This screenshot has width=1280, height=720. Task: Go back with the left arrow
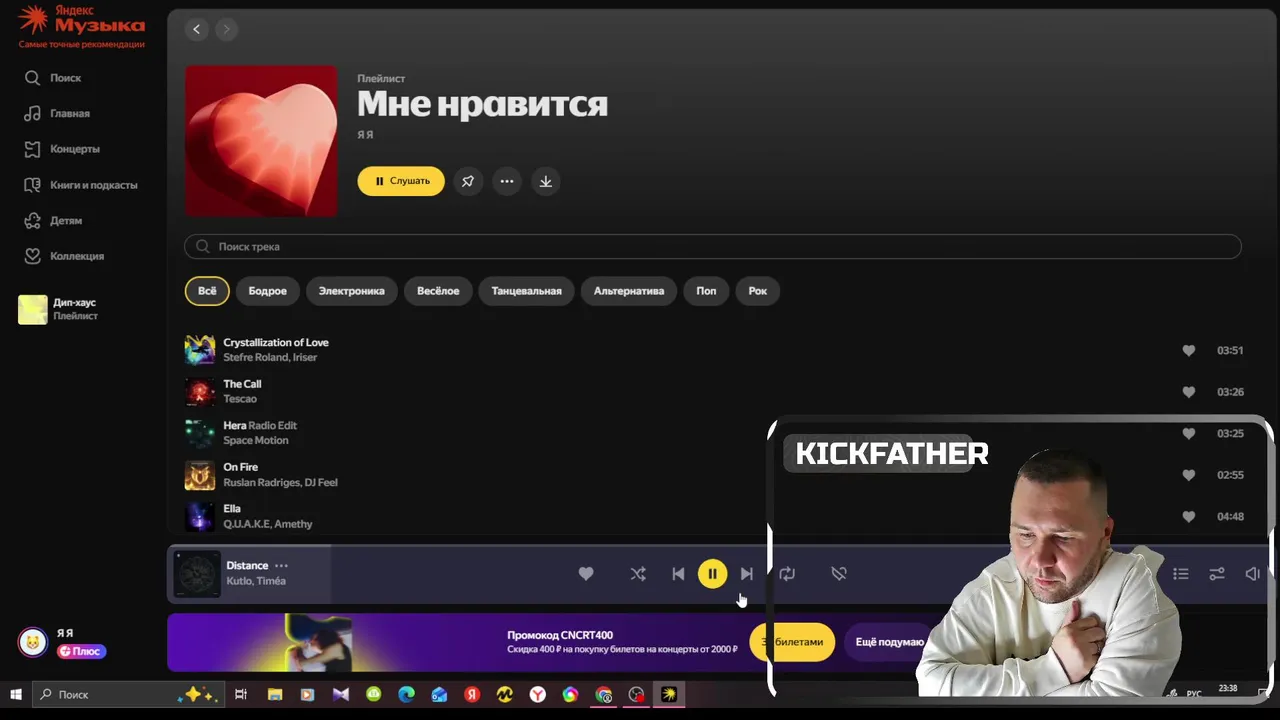coord(197,29)
